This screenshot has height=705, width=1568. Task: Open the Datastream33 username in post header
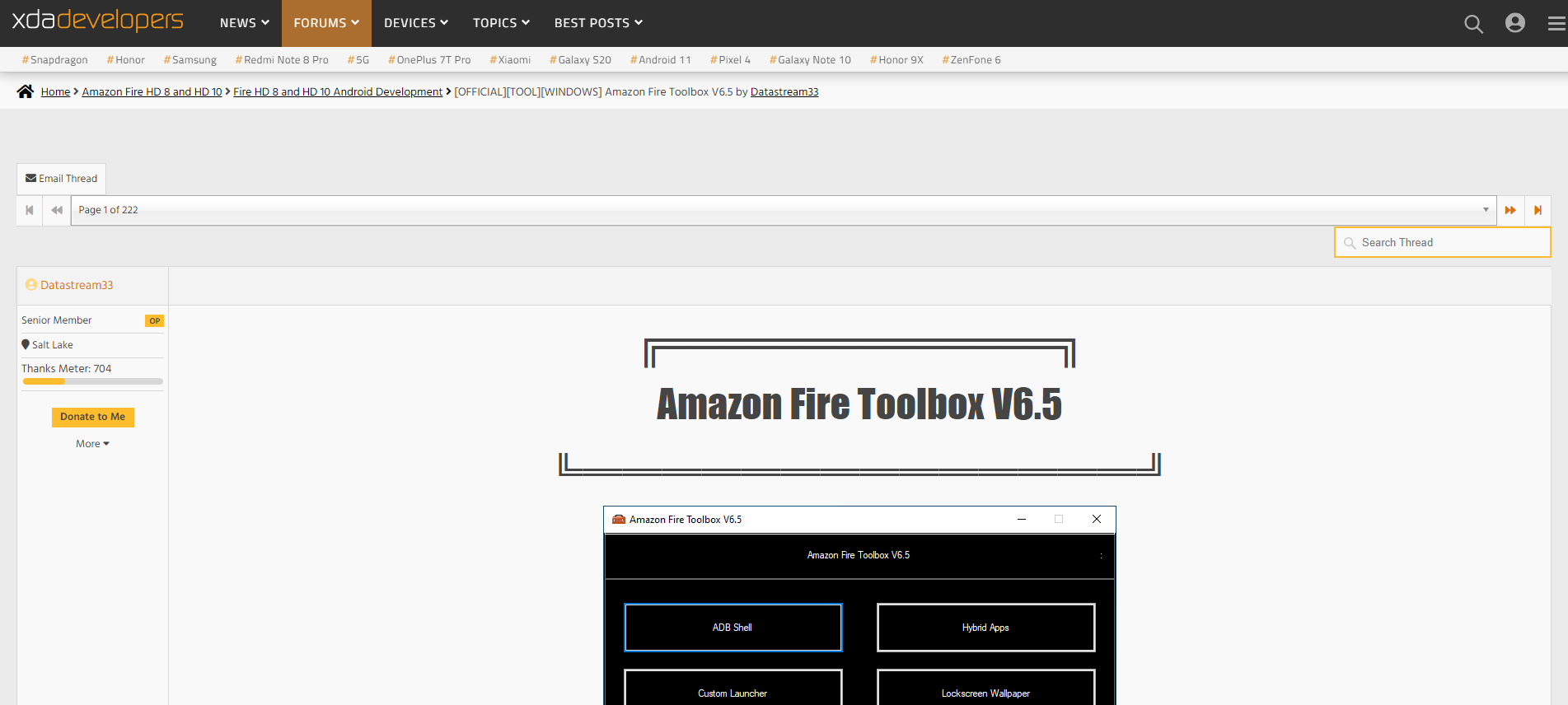tap(77, 285)
